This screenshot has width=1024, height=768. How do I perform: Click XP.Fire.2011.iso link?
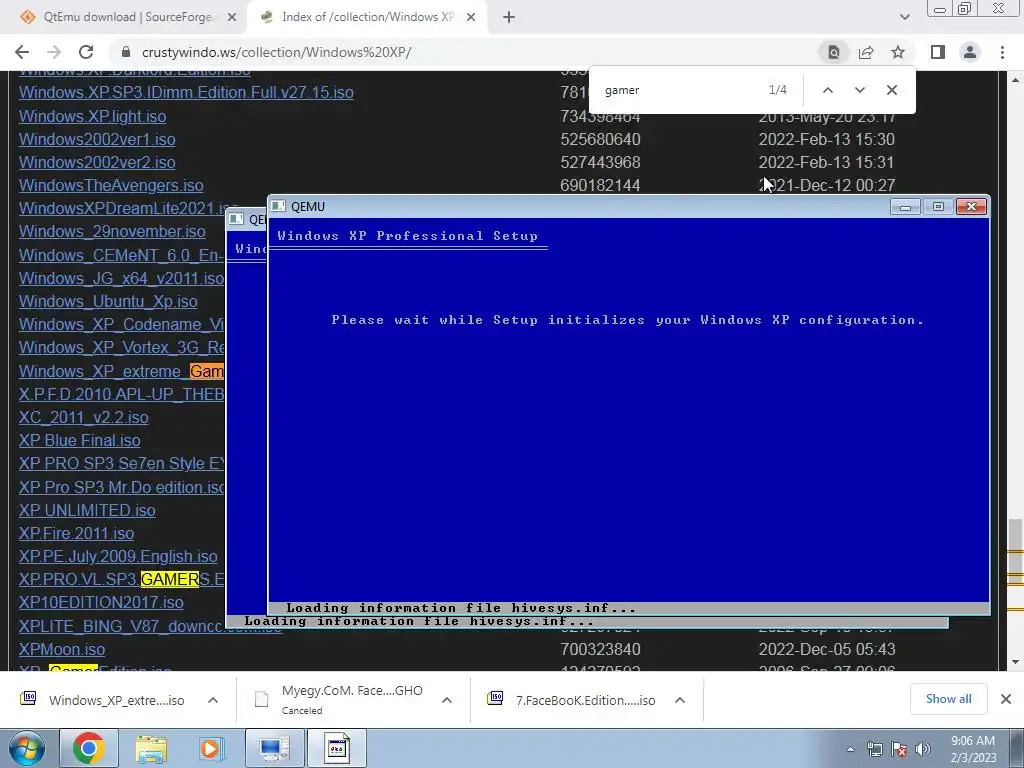pyautogui.click(x=76, y=534)
